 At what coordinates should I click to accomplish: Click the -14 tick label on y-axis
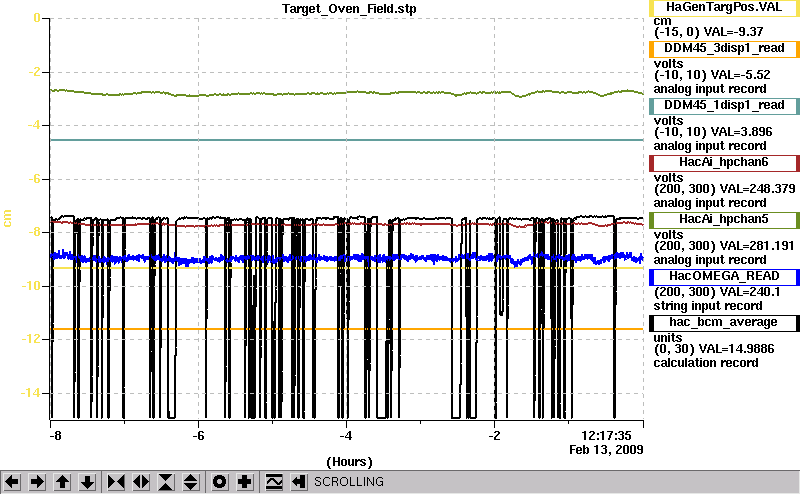click(x=30, y=392)
